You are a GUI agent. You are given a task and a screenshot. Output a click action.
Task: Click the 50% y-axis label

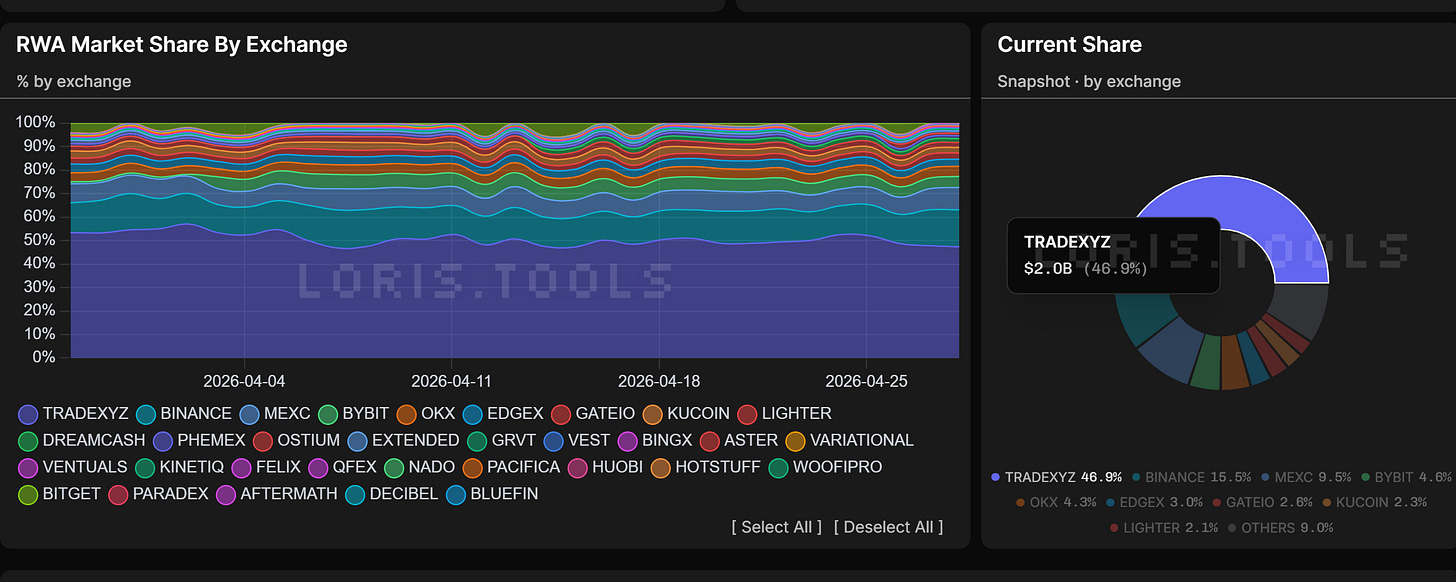point(40,240)
